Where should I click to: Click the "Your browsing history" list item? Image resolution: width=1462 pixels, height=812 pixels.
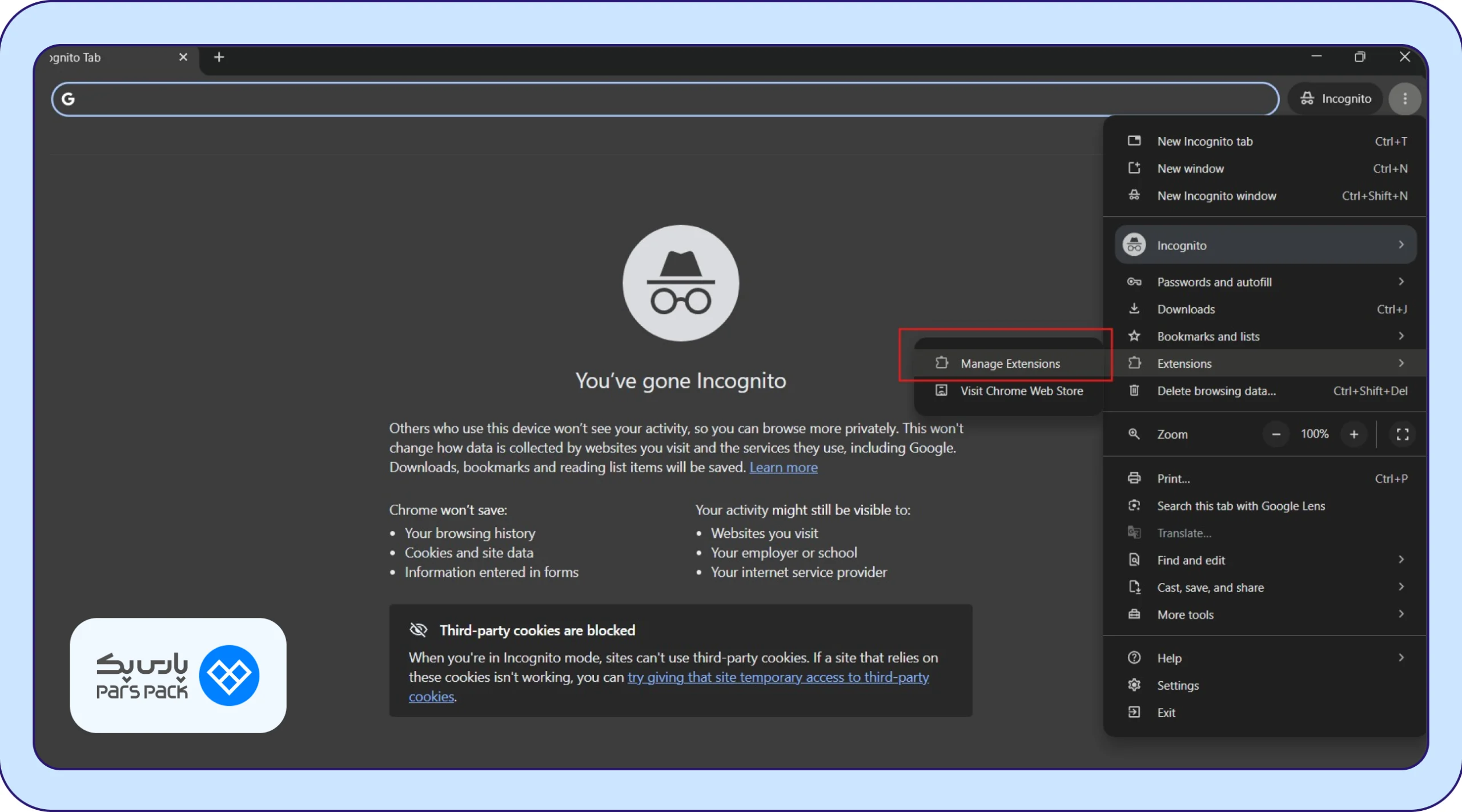click(x=470, y=533)
